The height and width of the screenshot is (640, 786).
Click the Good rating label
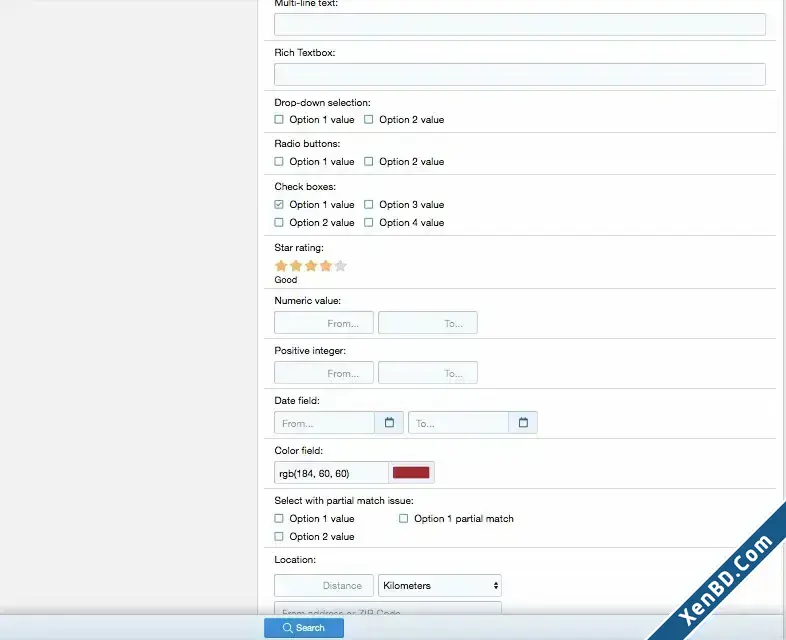point(286,280)
